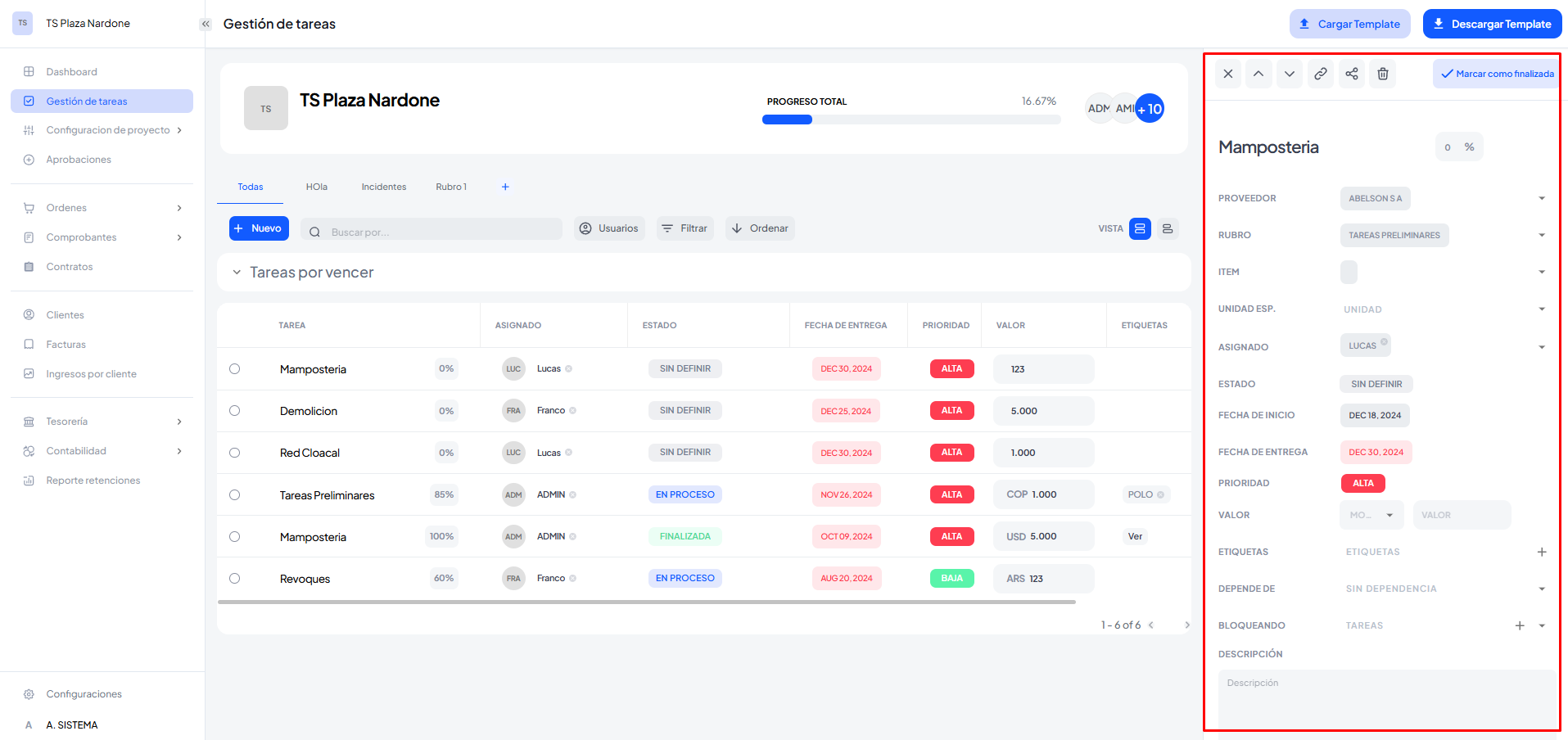Viewport: 1568px width, 740px height.
Task: Collapse the Tareas por vencer section
Action: coord(237,273)
